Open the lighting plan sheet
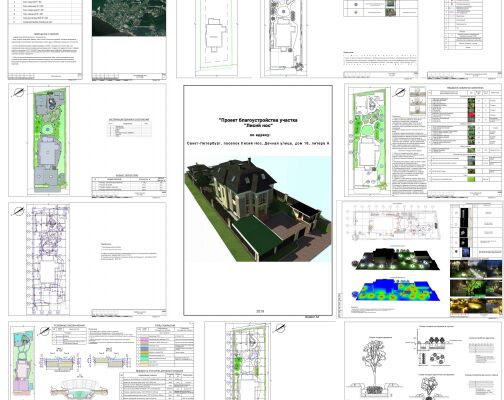This screenshot has height=400, width=504. pos(420,259)
